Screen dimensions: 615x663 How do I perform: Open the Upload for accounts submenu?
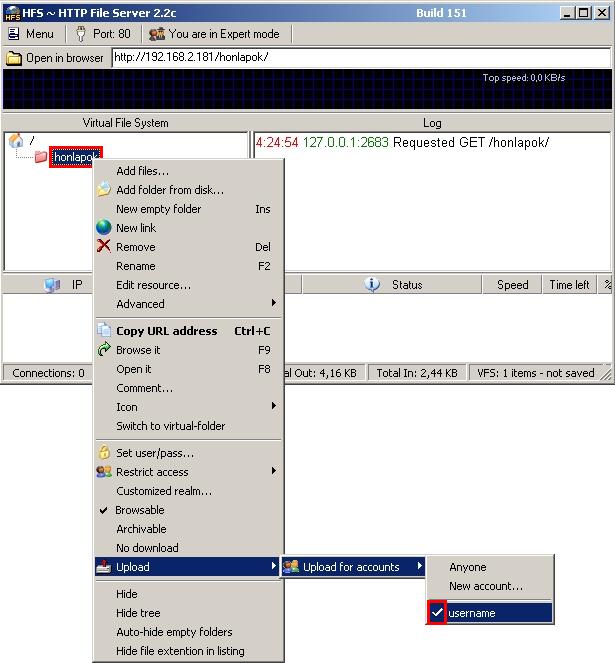pyautogui.click(x=353, y=567)
